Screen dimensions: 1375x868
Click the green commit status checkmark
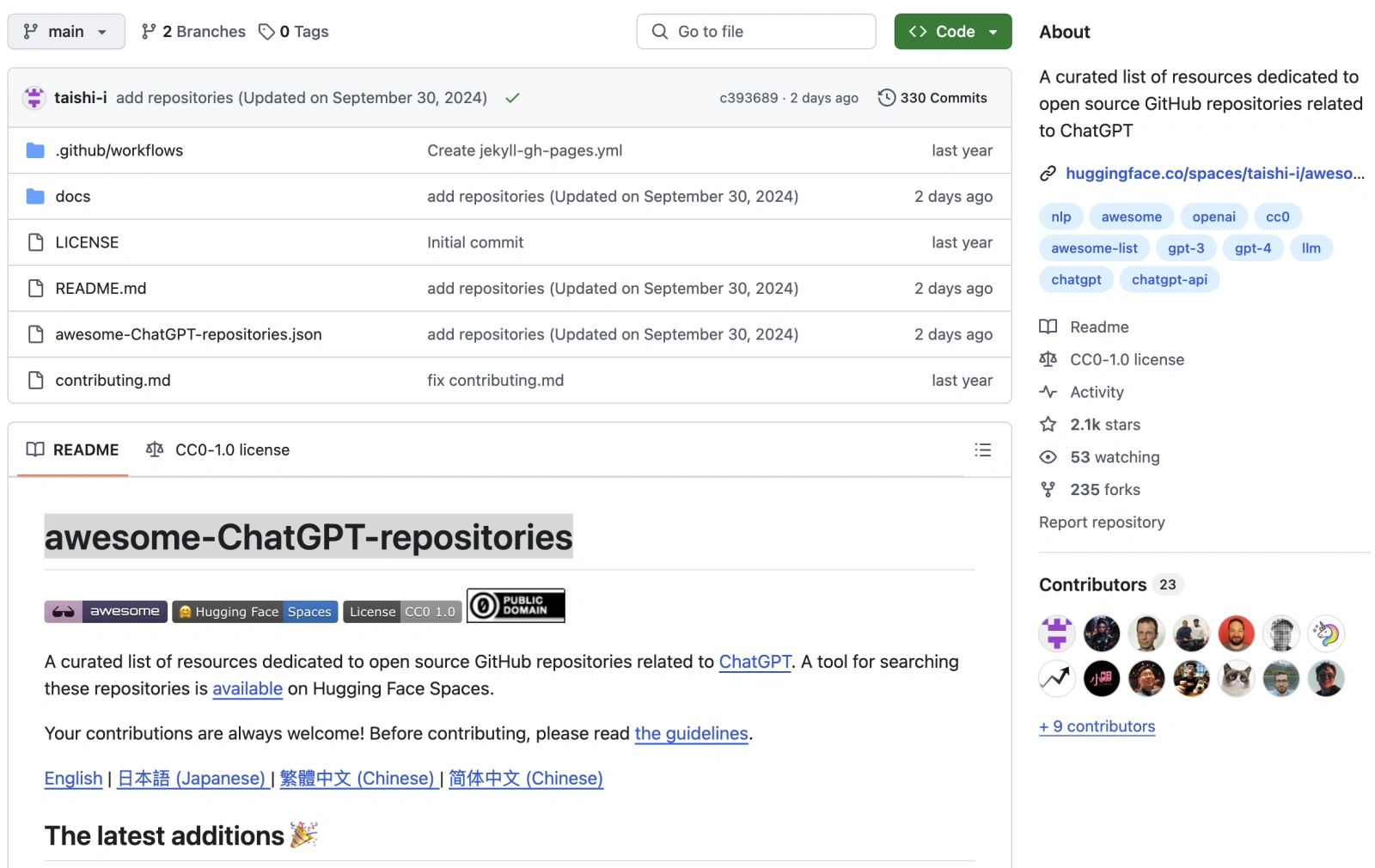click(512, 98)
